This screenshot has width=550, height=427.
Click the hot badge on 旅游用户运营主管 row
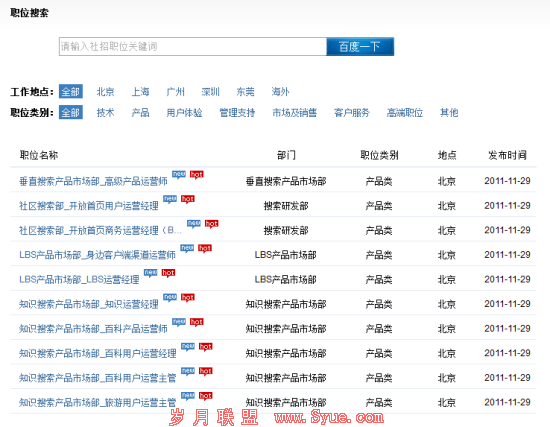coord(206,395)
